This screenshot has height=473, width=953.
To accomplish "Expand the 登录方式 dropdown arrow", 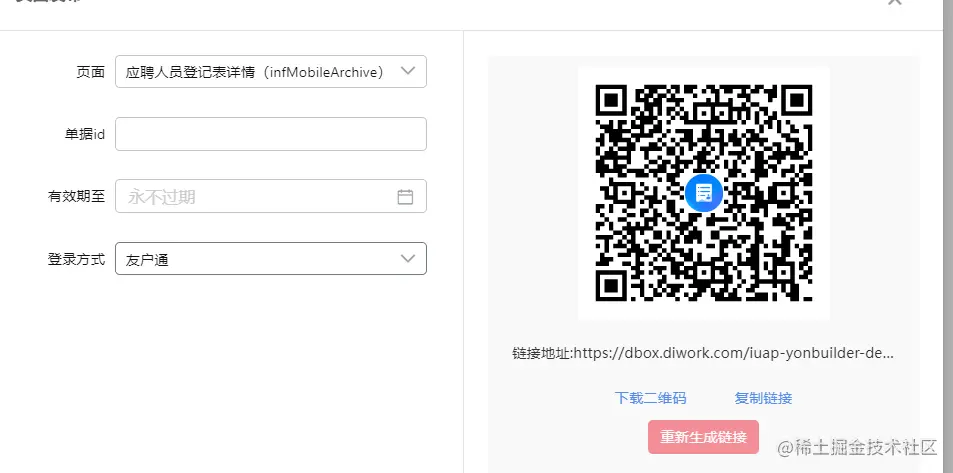I will pos(408,259).
